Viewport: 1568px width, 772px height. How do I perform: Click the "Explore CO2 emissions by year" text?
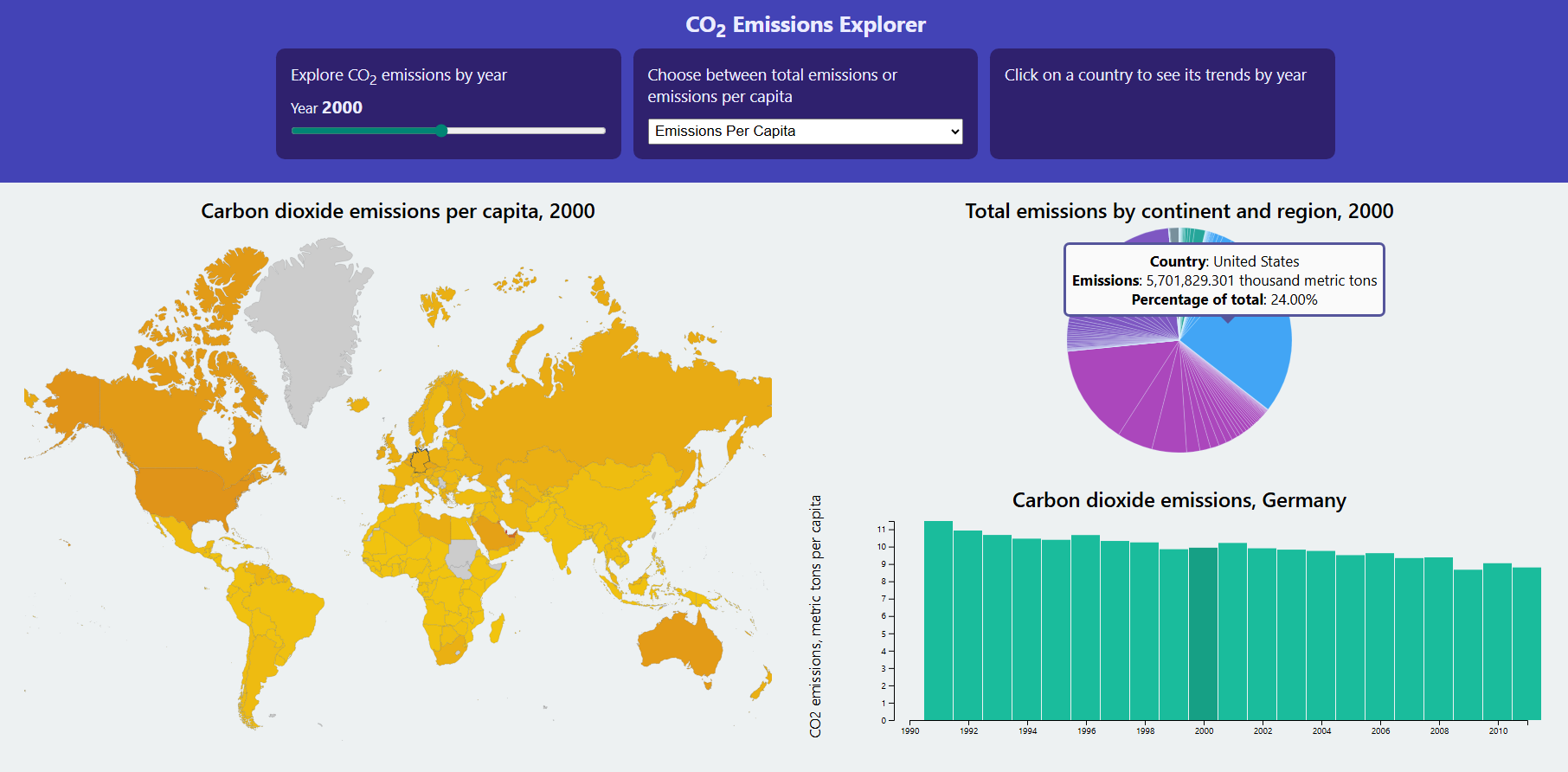[x=399, y=76]
